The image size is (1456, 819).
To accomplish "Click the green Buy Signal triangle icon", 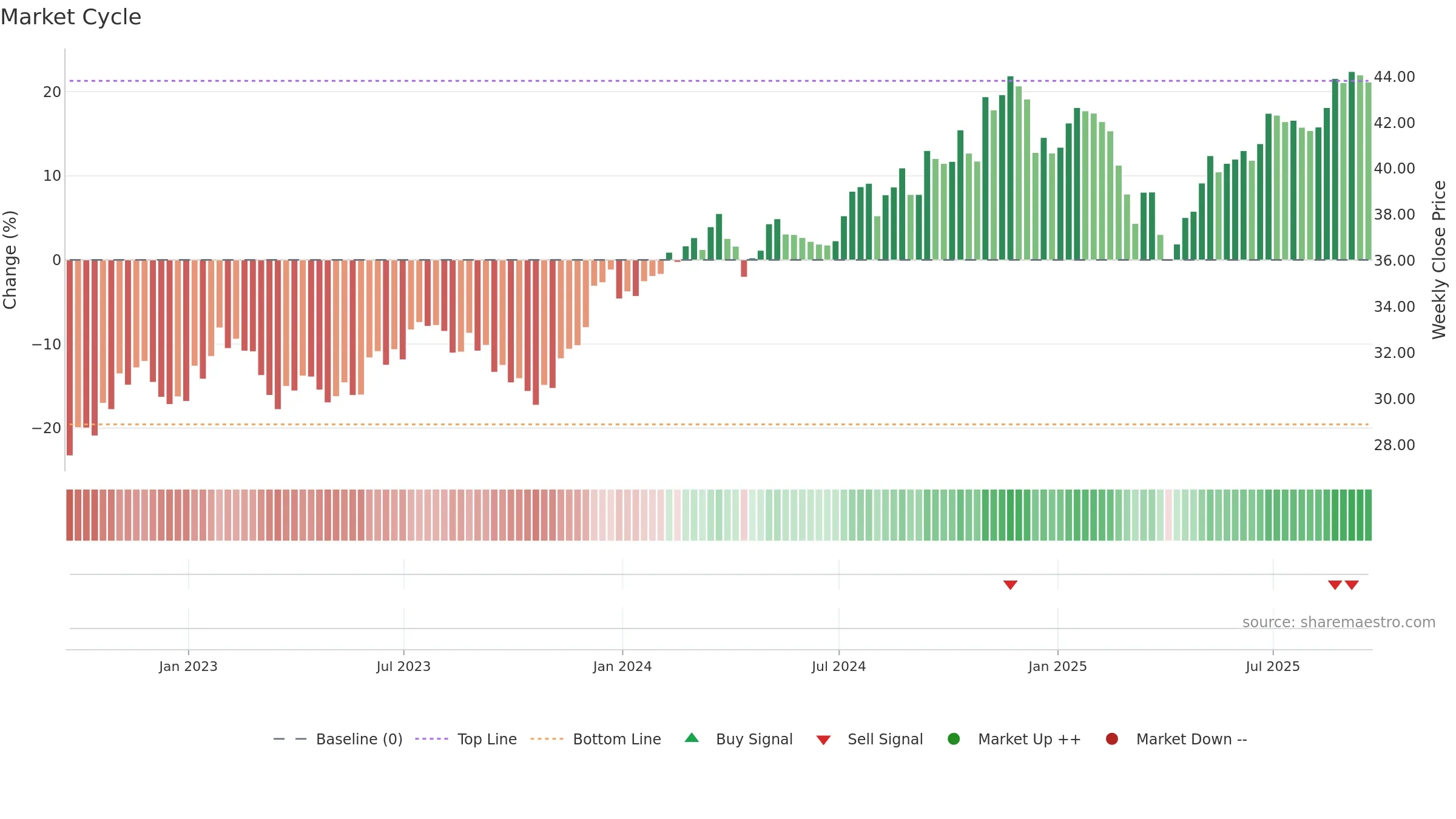I will 692,738.
